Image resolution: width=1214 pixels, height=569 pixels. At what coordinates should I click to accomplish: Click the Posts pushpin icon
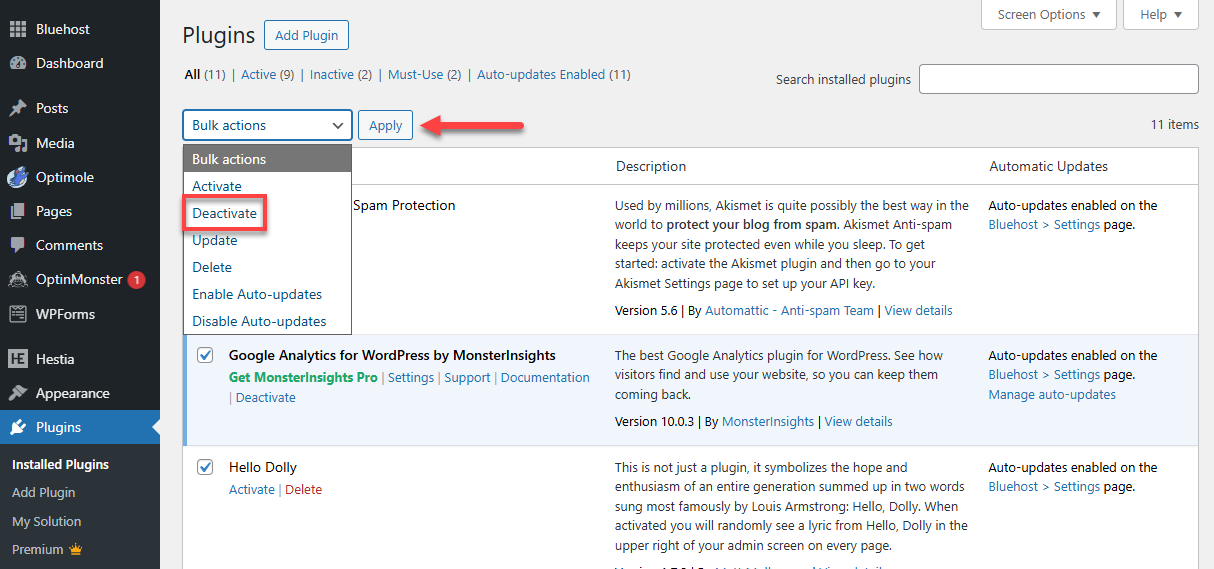point(18,108)
